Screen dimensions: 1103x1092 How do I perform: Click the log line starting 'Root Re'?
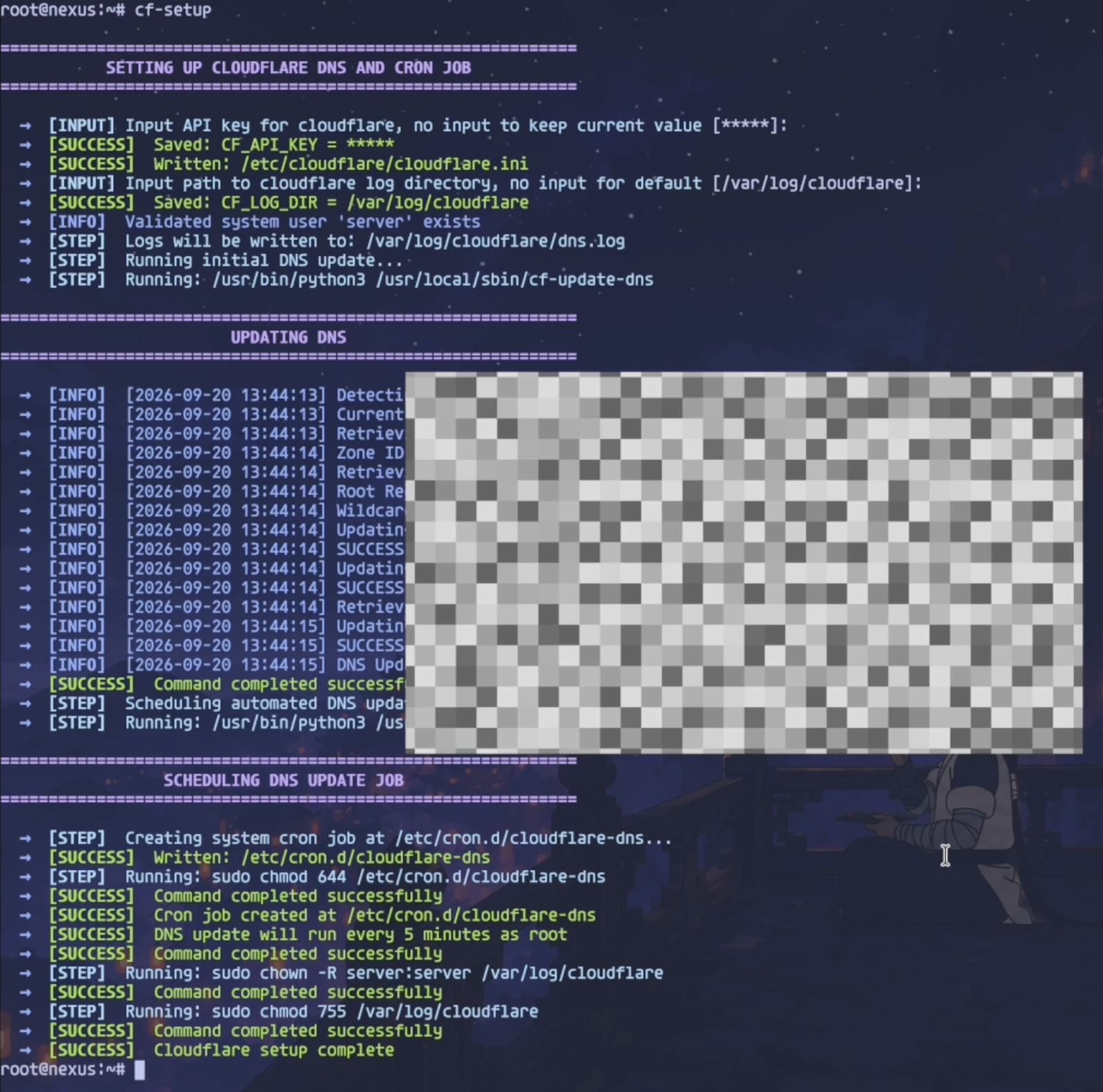pyautogui.click(x=212, y=492)
